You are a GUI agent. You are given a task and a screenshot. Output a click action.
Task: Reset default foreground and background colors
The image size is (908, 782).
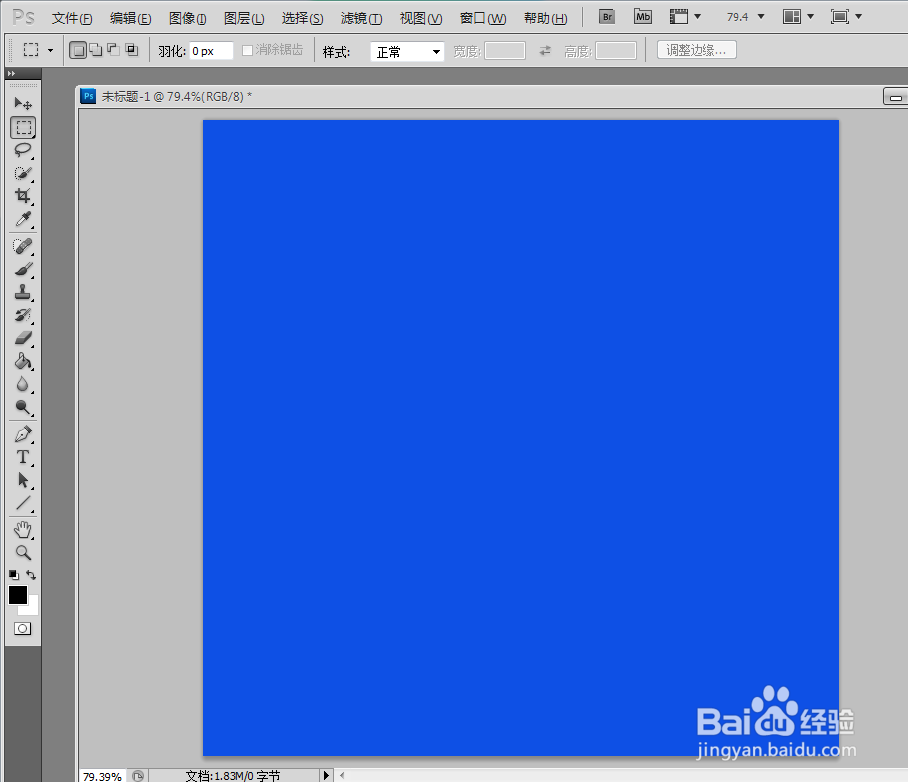tap(14, 575)
